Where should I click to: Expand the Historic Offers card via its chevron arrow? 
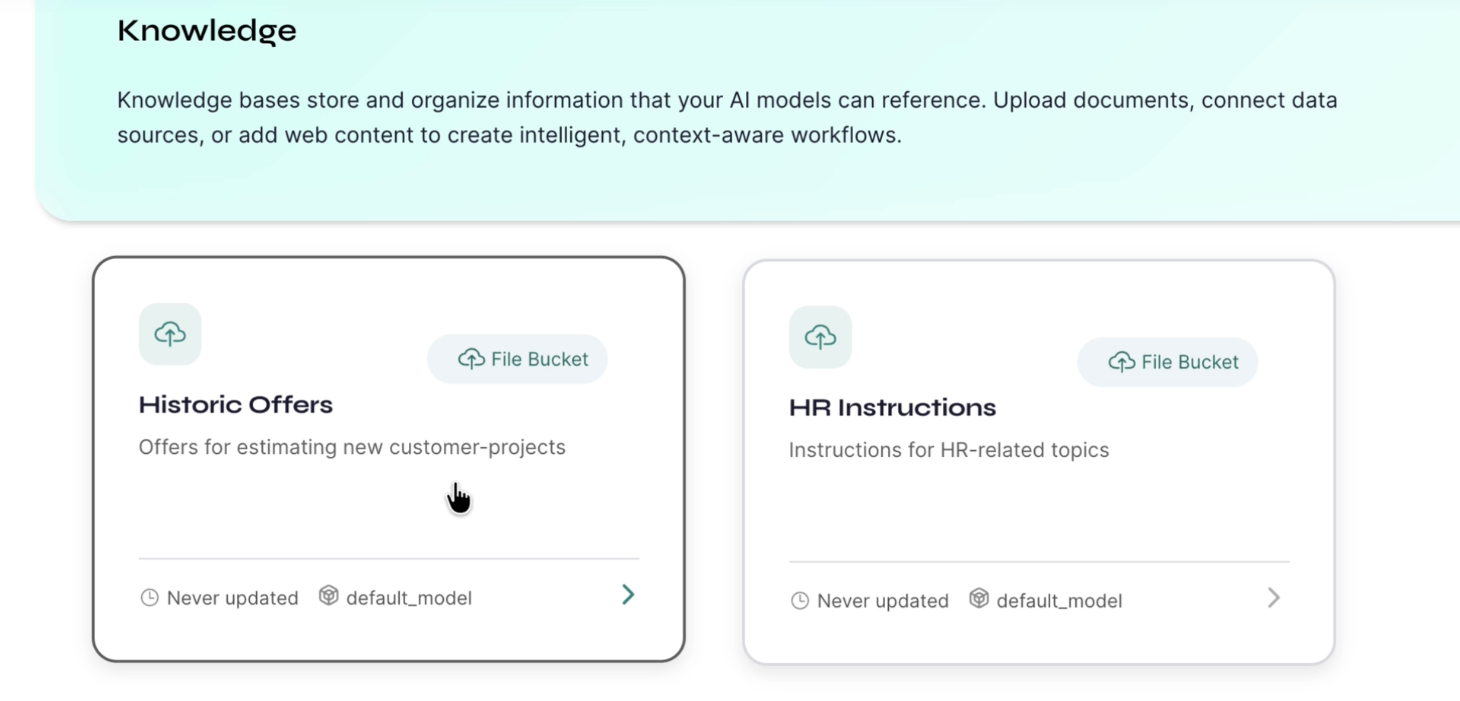click(x=628, y=594)
